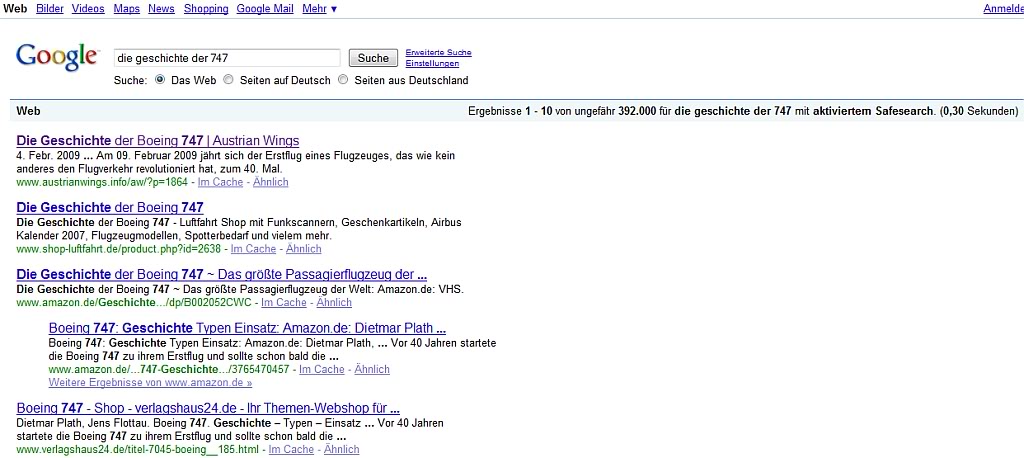The width and height of the screenshot is (1024, 458).
Task: Select the 'Seiten auf Deutsch' radio button
Action: coord(228,80)
